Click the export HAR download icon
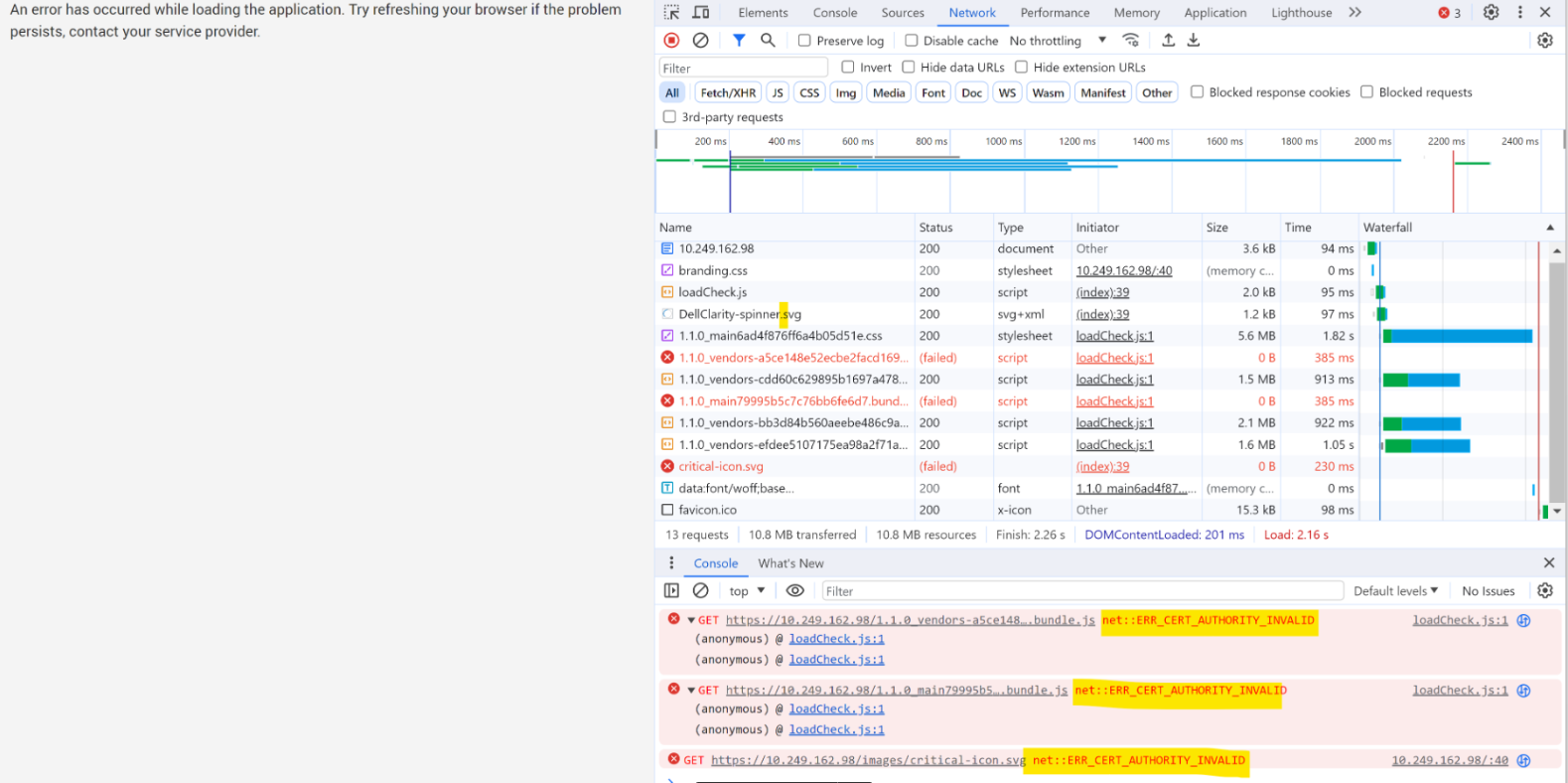 coord(1194,41)
